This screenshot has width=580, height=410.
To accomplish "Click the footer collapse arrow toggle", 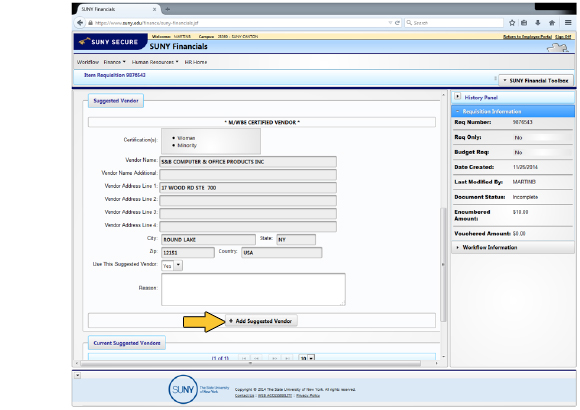I will point(77,375).
